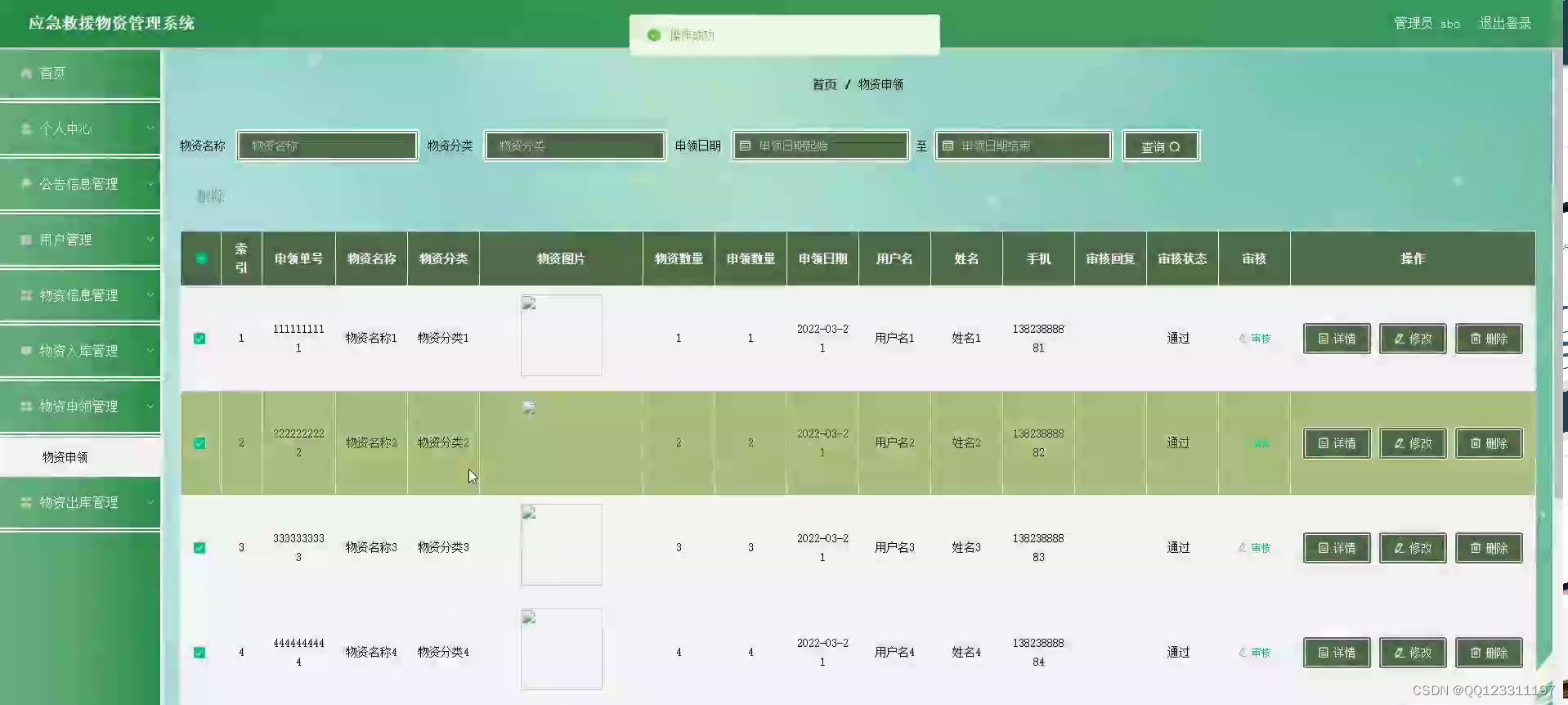
Task: Open the 申领日期起始 date field
Action: pyautogui.click(x=821, y=146)
